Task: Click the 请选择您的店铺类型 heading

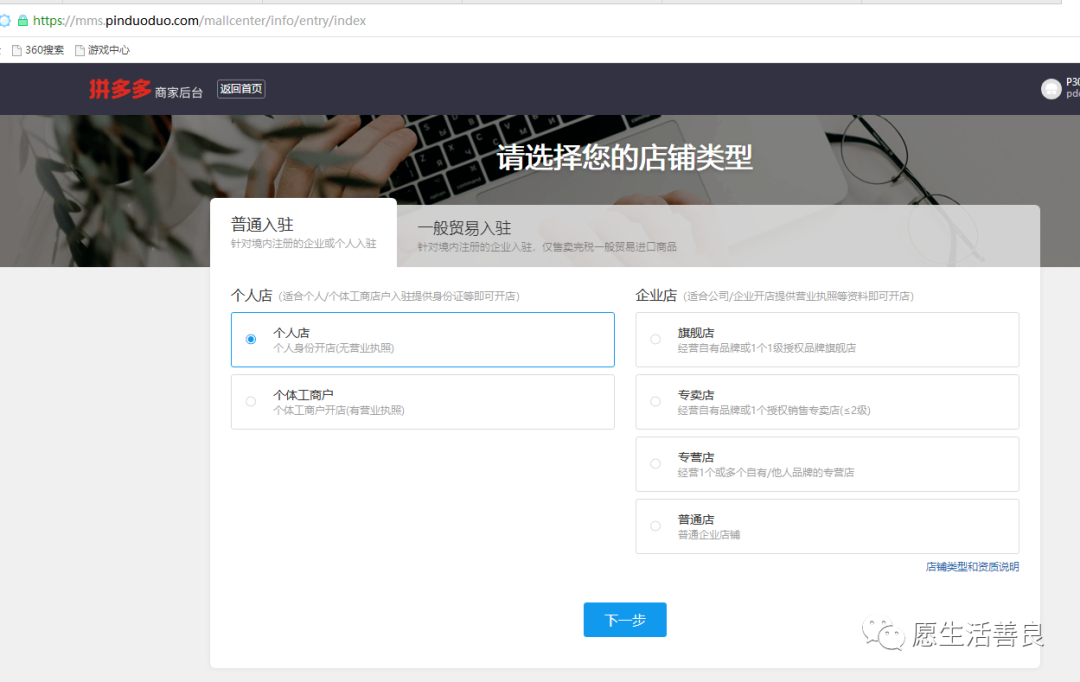Action: tap(625, 158)
